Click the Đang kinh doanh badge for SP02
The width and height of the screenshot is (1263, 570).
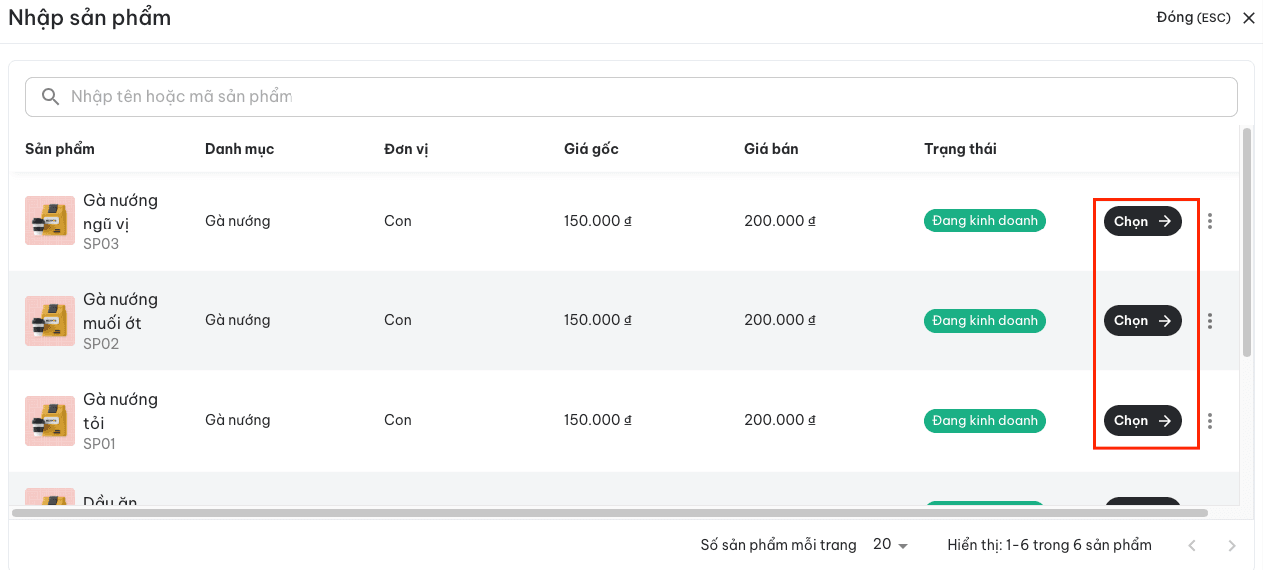click(985, 321)
